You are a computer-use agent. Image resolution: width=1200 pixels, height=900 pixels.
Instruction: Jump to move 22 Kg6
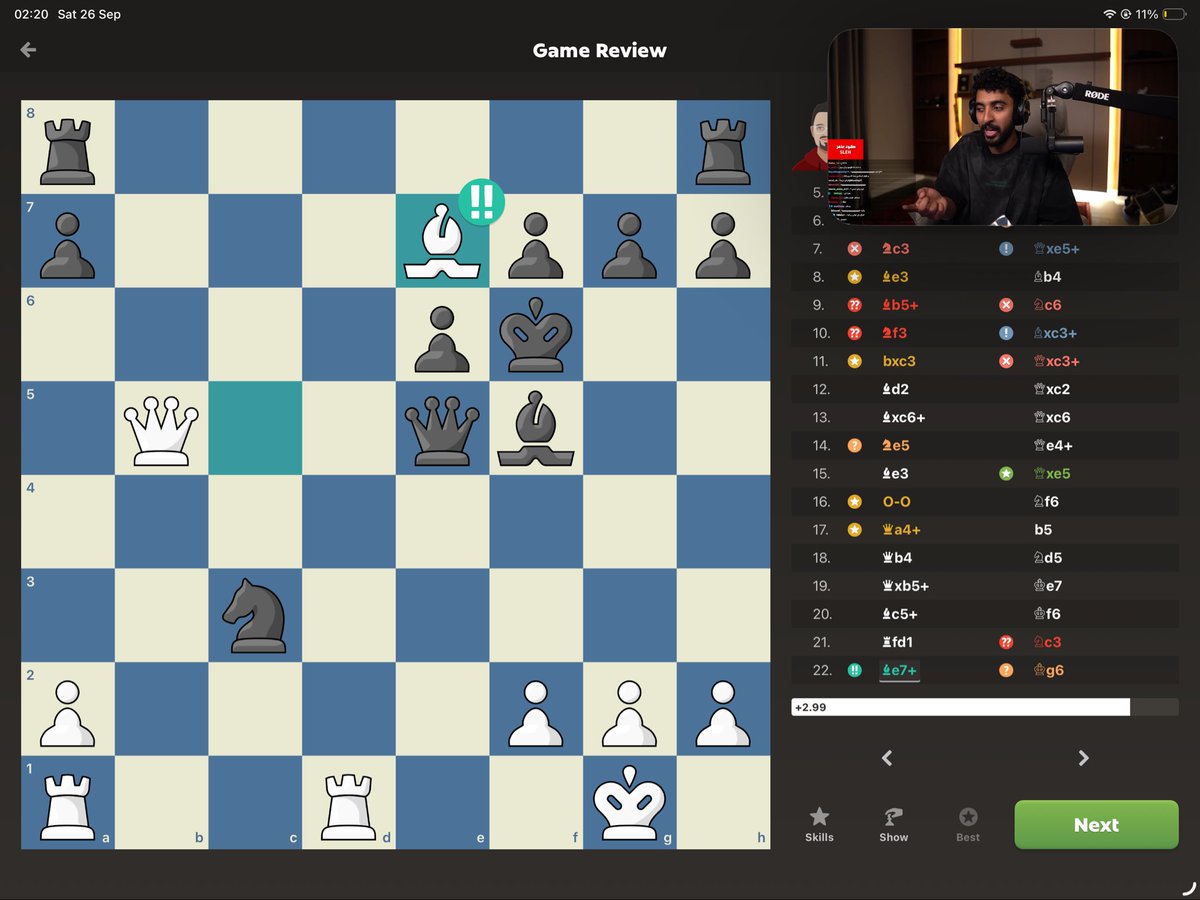(x=1048, y=670)
